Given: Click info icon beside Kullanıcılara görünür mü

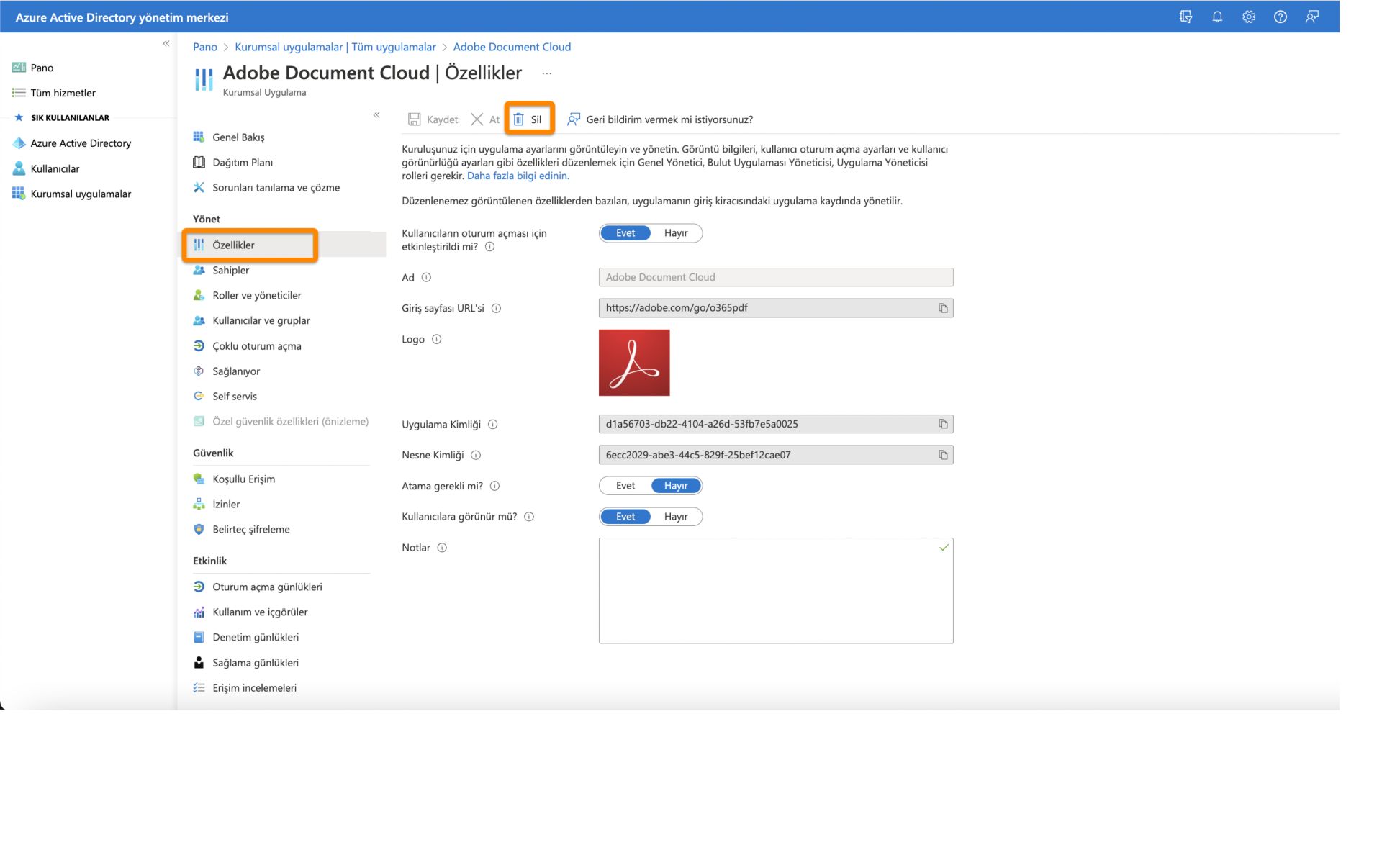Looking at the screenshot, I should tap(529, 517).
